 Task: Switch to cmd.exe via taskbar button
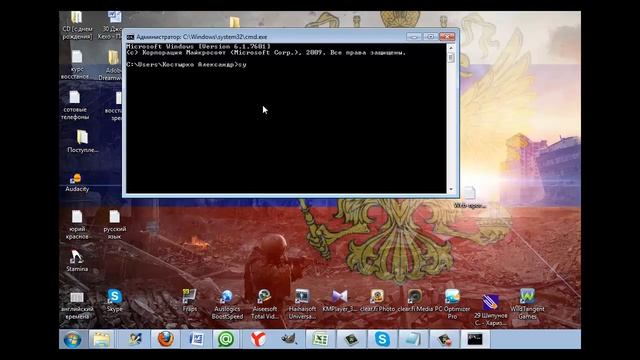coord(475,339)
